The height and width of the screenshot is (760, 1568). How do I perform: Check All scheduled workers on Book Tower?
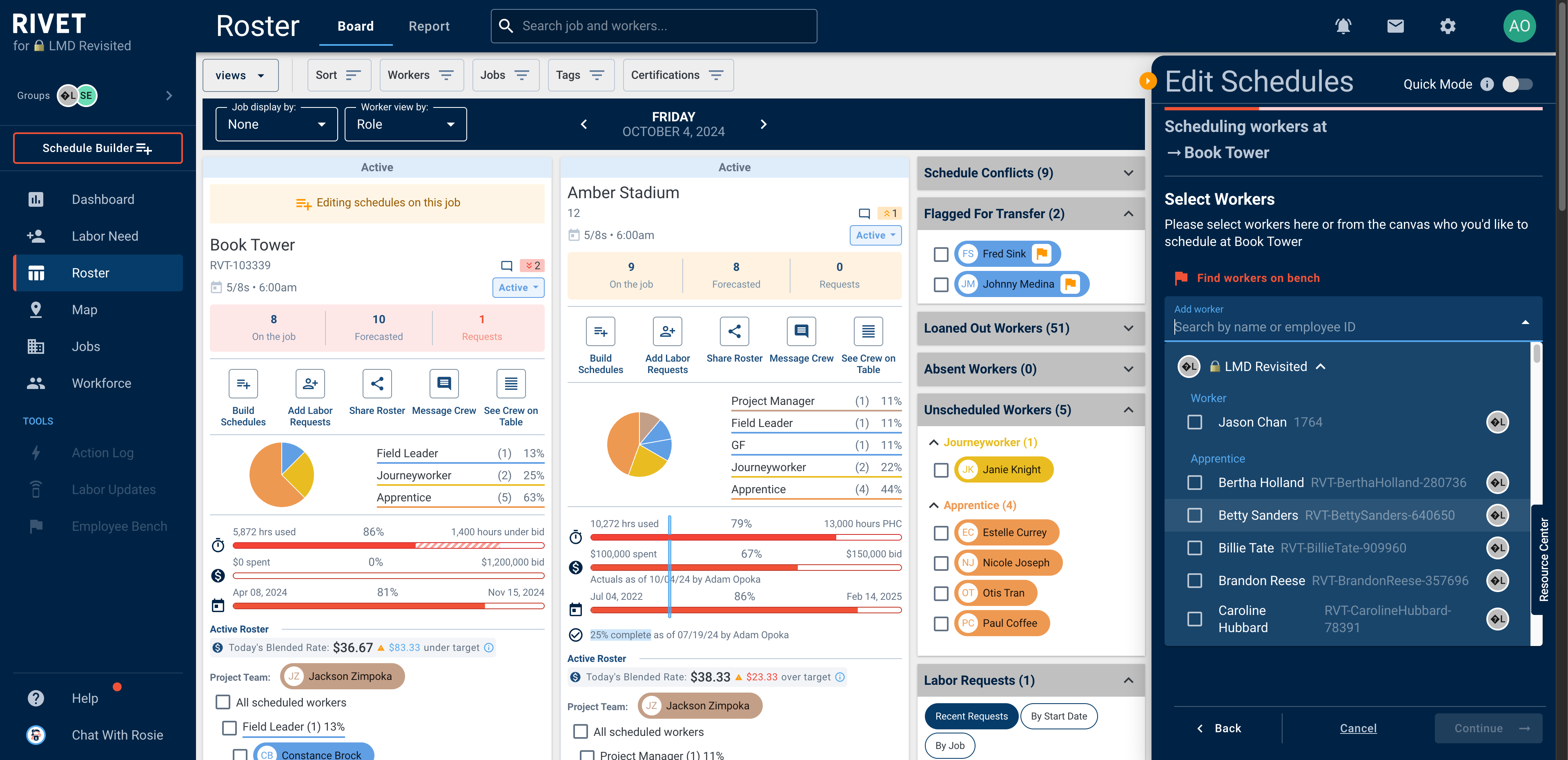pyautogui.click(x=223, y=702)
